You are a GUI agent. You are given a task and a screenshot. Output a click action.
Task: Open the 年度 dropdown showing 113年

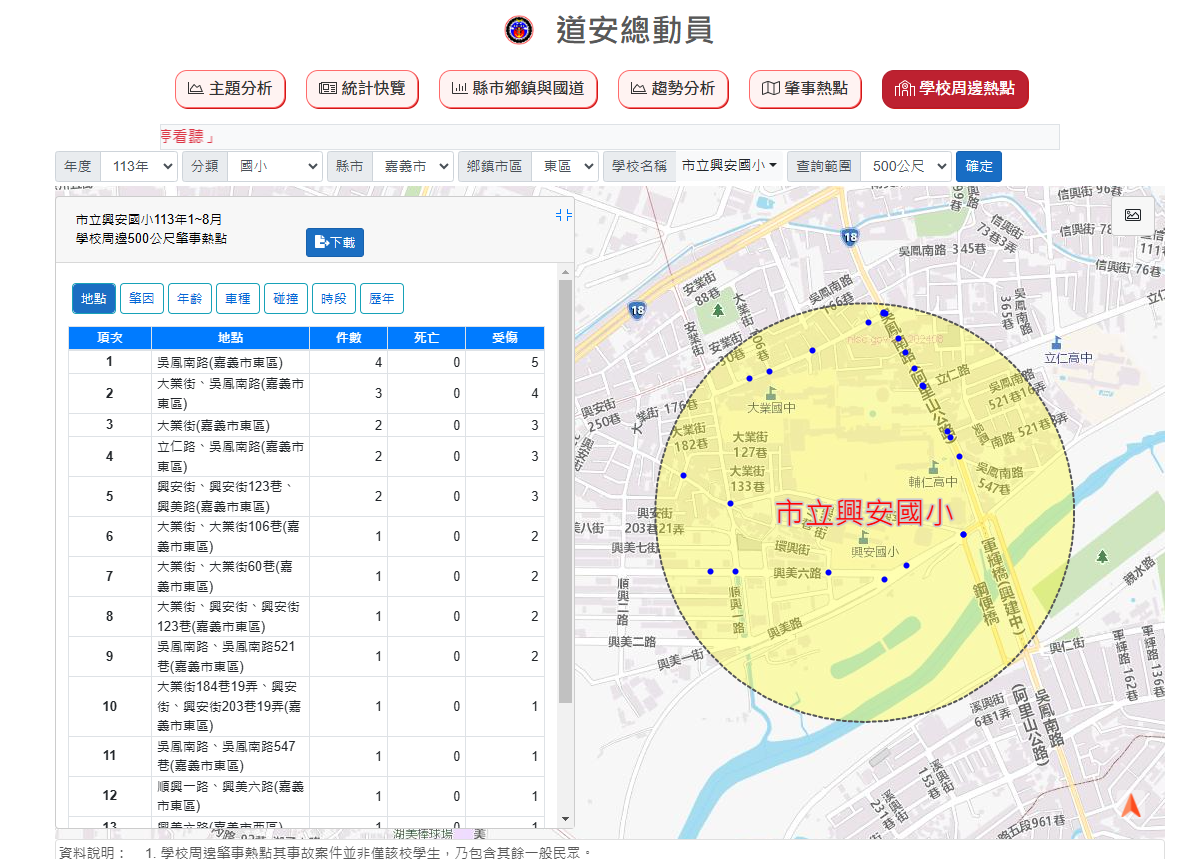point(139,166)
